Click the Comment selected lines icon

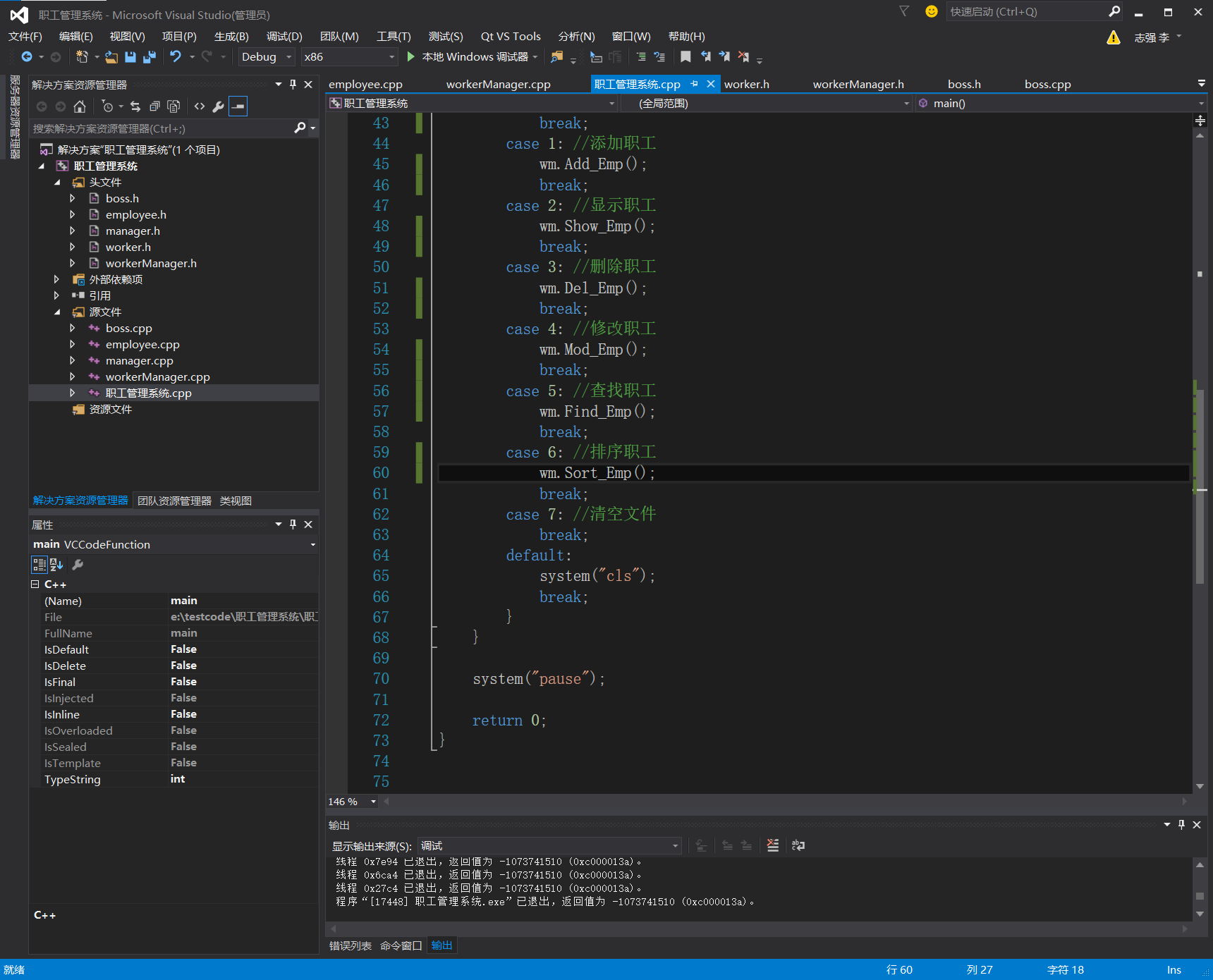pyautogui.click(x=641, y=57)
